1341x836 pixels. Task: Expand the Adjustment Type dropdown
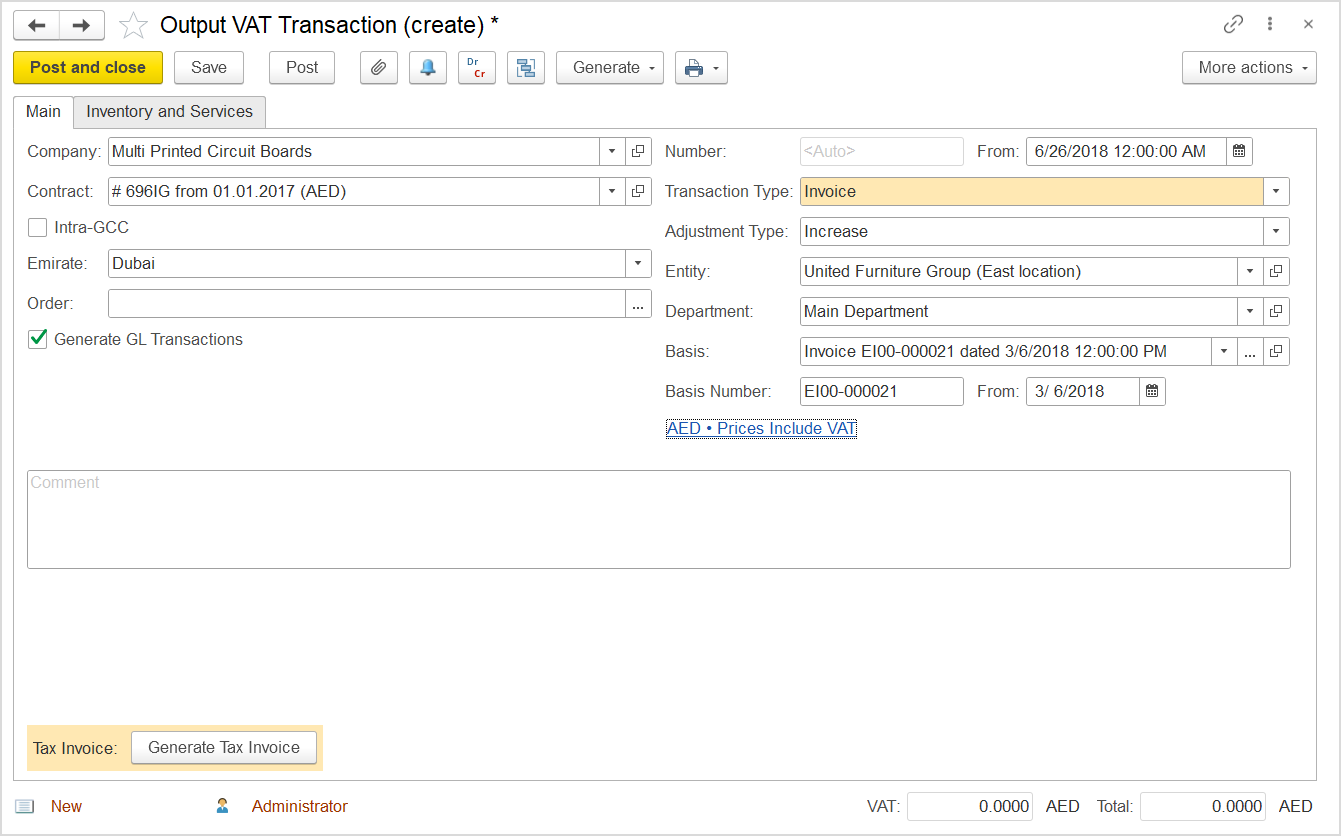click(x=1276, y=232)
